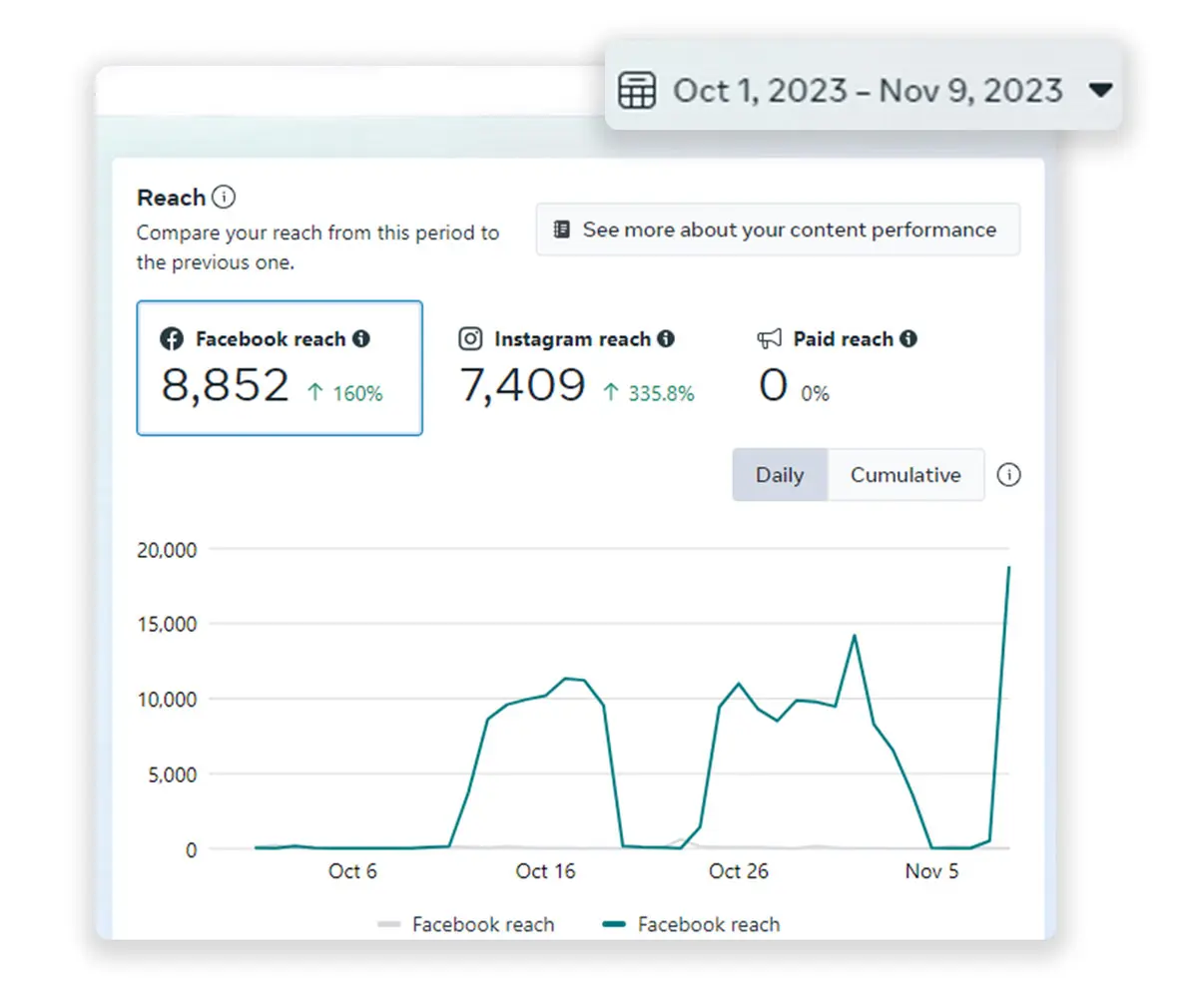Click info icon next to Paid reach
Screen dimensions: 1198x1008
point(908,339)
